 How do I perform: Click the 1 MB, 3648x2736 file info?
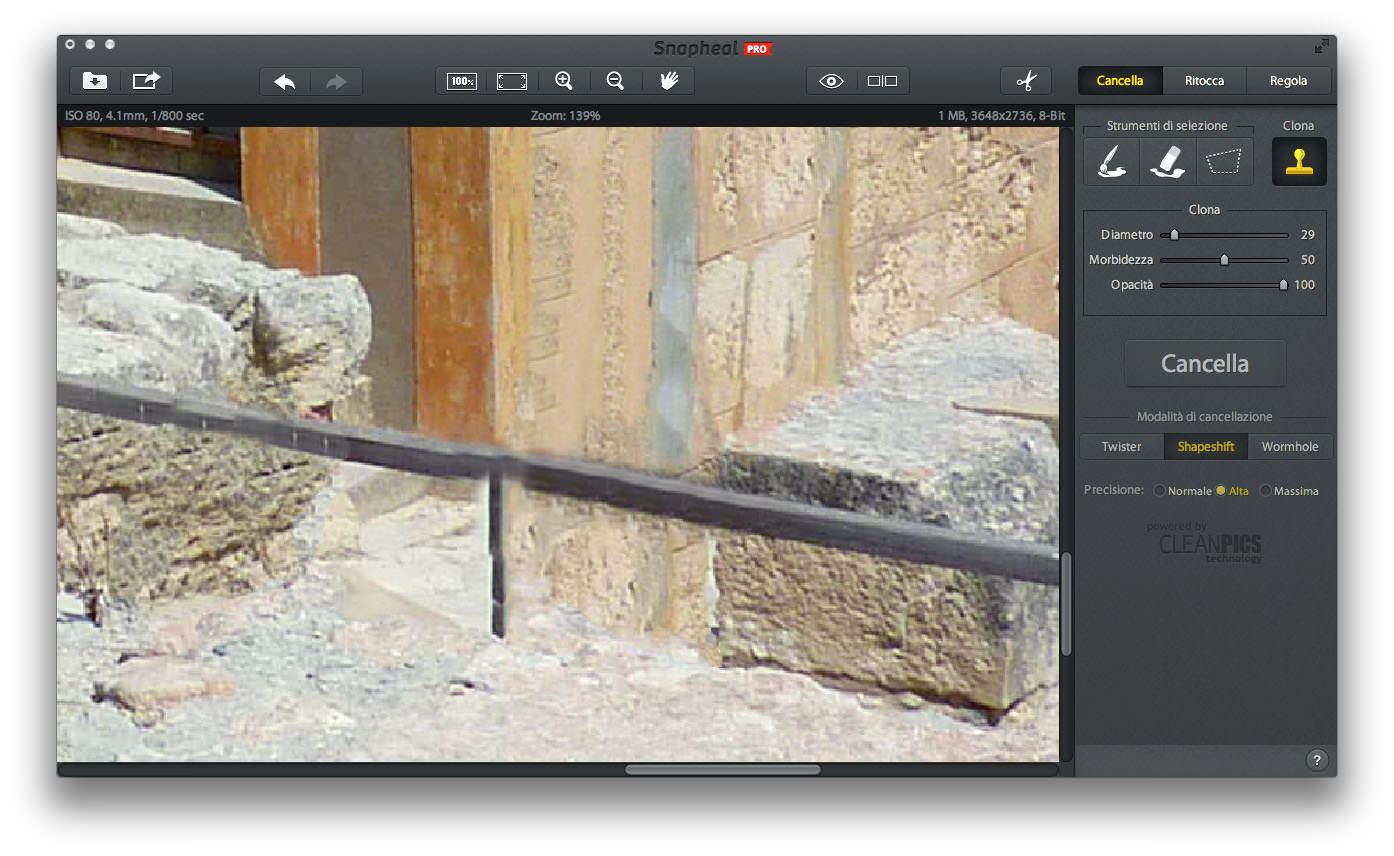pos(1001,116)
